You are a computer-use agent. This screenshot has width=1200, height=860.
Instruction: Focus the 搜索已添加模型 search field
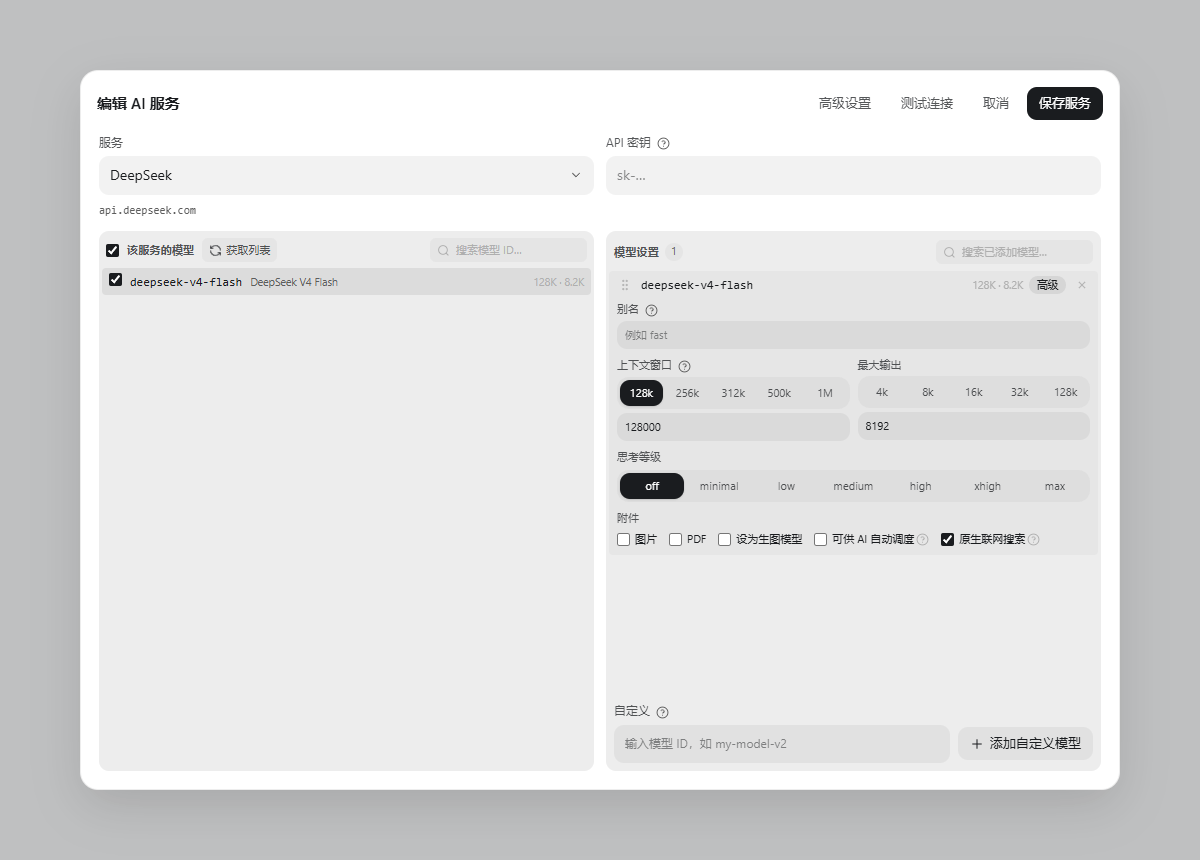coord(1014,252)
